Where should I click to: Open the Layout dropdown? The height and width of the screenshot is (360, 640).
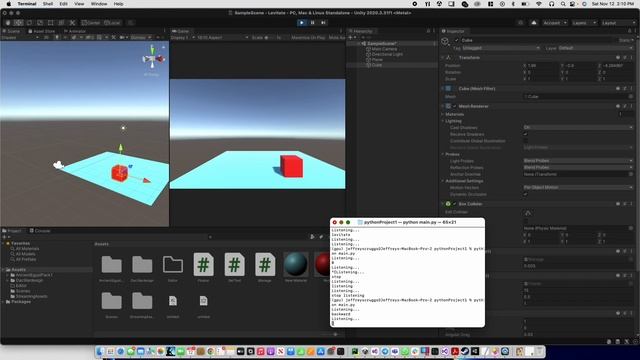pos(618,23)
